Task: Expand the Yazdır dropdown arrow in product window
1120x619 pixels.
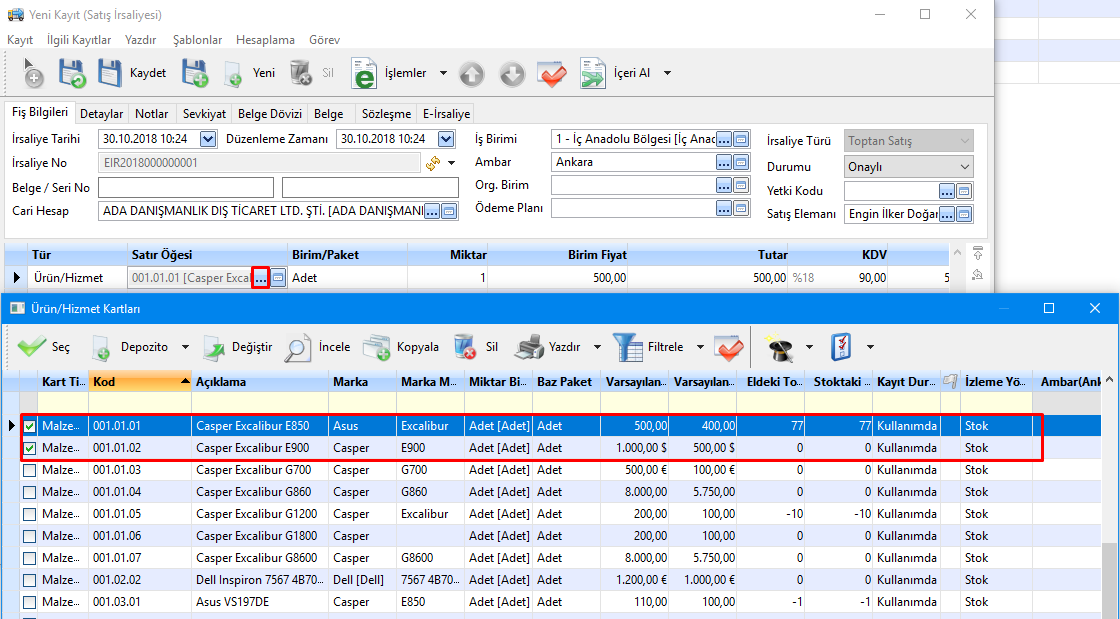Action: coord(597,347)
